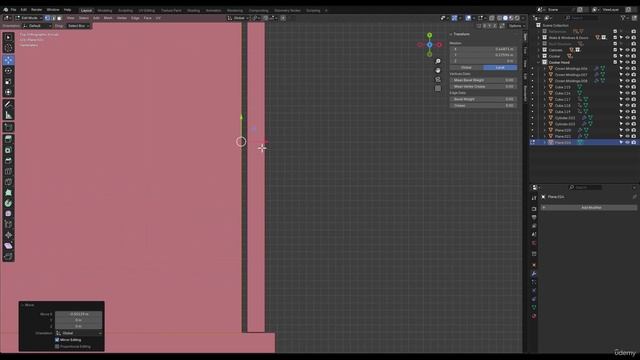Activate the Scale tool in left toolbar
This screenshot has width=640, height=360.
click(x=8, y=81)
